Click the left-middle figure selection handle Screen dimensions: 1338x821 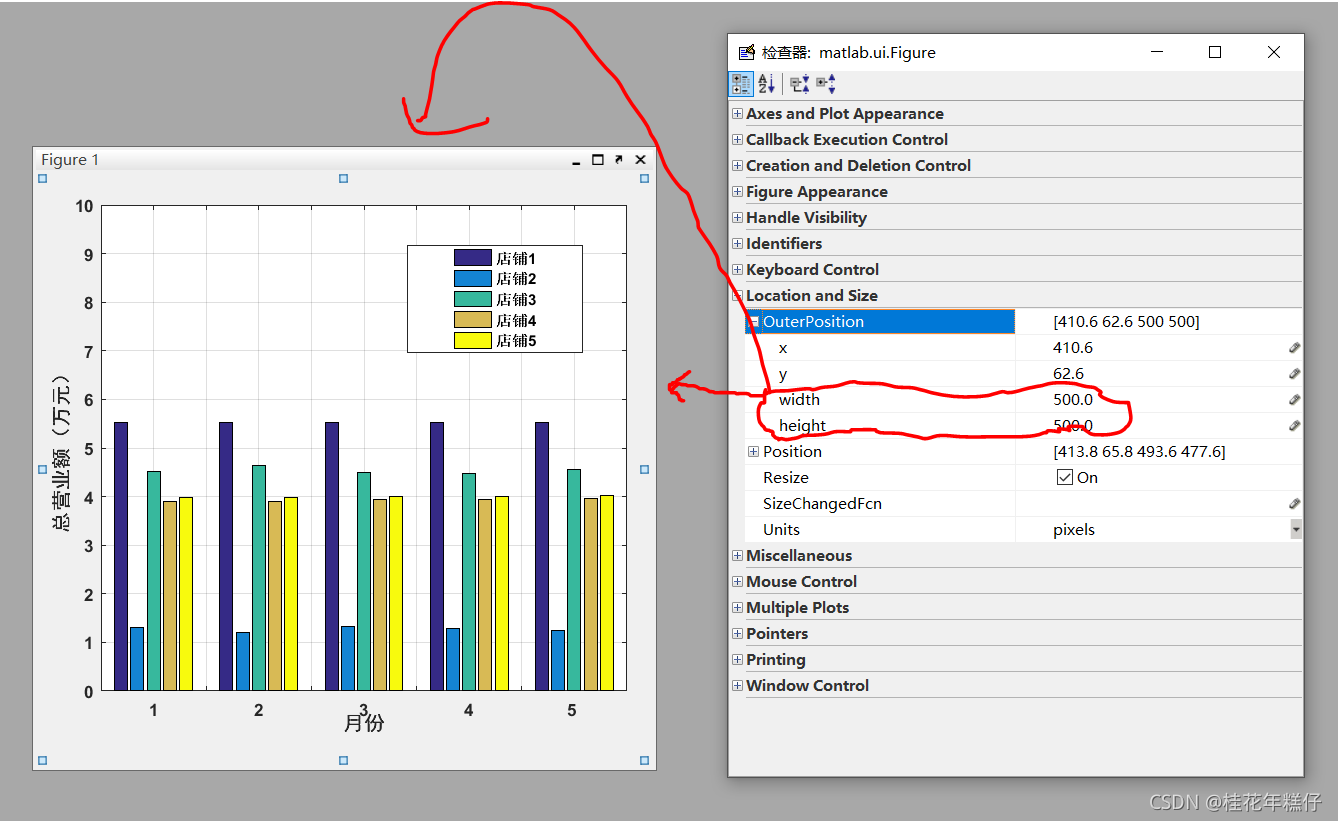pos(42,469)
